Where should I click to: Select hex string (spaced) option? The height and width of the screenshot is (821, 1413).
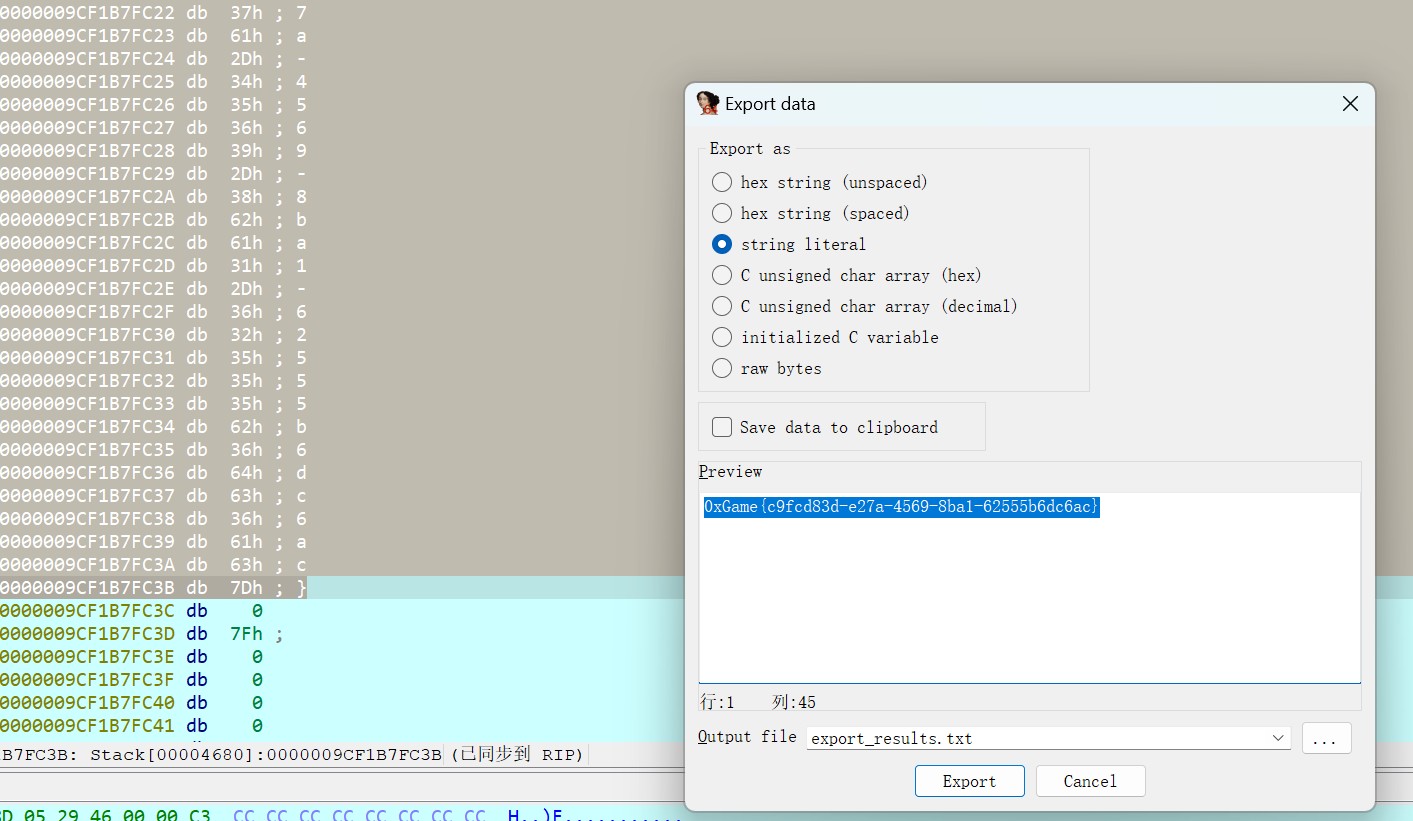[x=722, y=213]
